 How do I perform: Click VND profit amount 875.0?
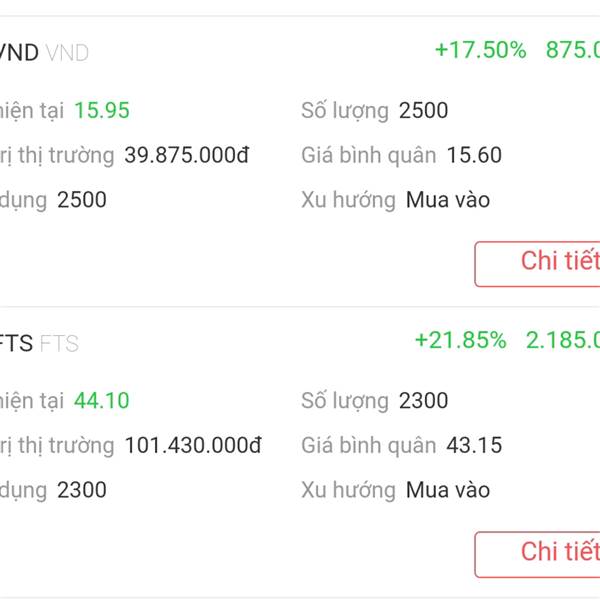(x=573, y=50)
